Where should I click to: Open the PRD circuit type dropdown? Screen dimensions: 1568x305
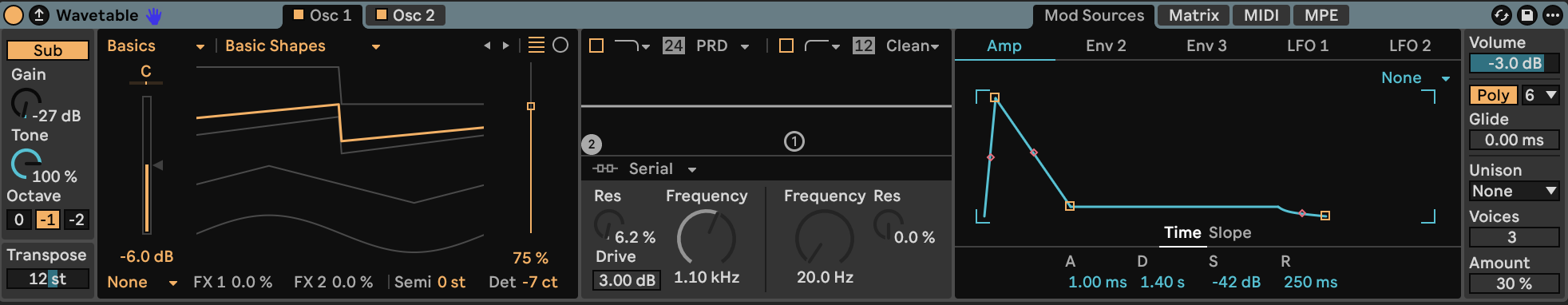coord(723,46)
